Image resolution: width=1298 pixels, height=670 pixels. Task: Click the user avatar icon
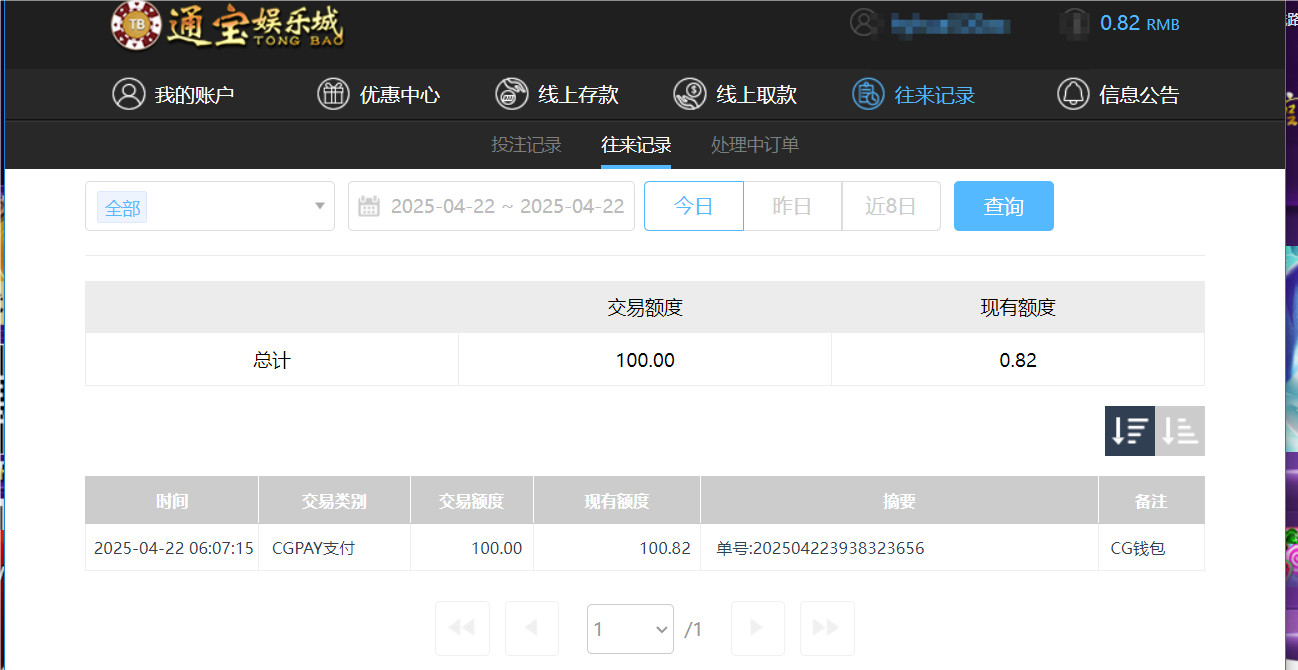(862, 23)
